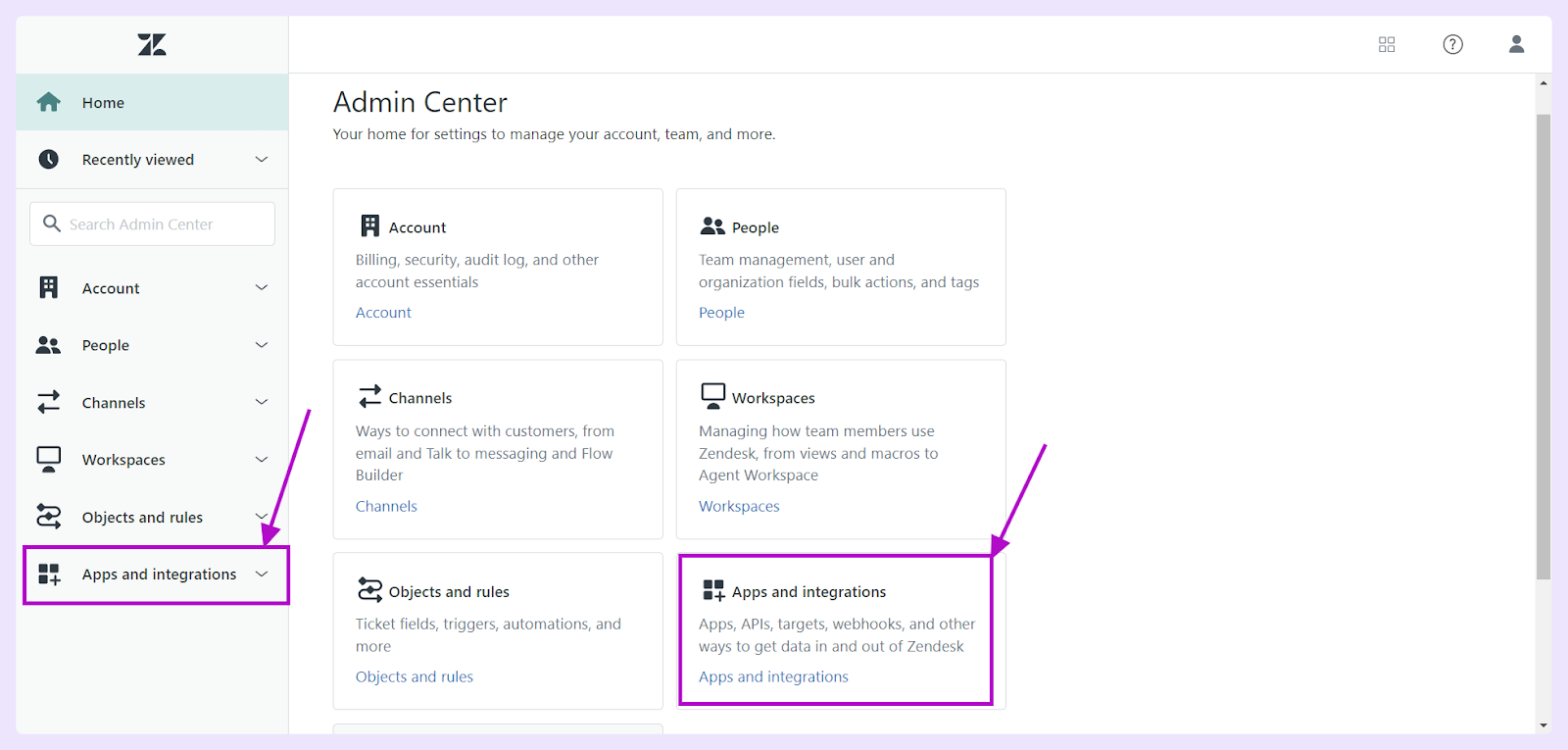Screen dimensions: 1568x750
Task: Click the scrollbar down arrow
Action: tap(1543, 725)
